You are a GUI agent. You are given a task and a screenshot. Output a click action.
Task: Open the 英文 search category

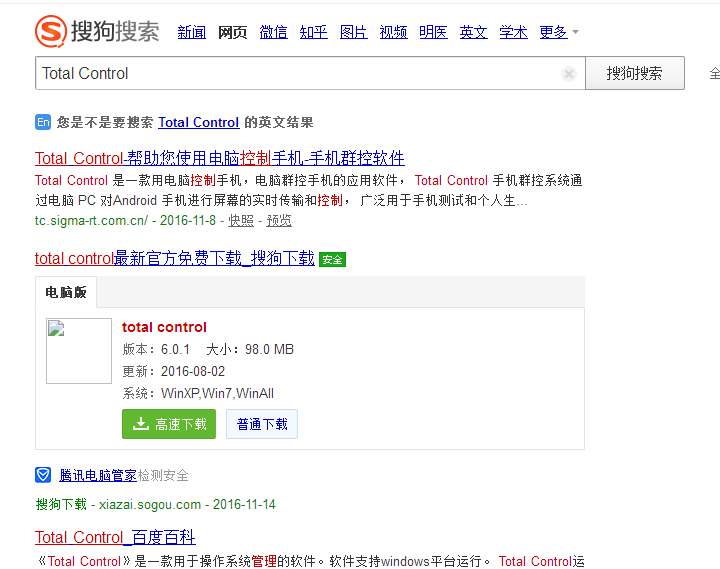(x=473, y=32)
